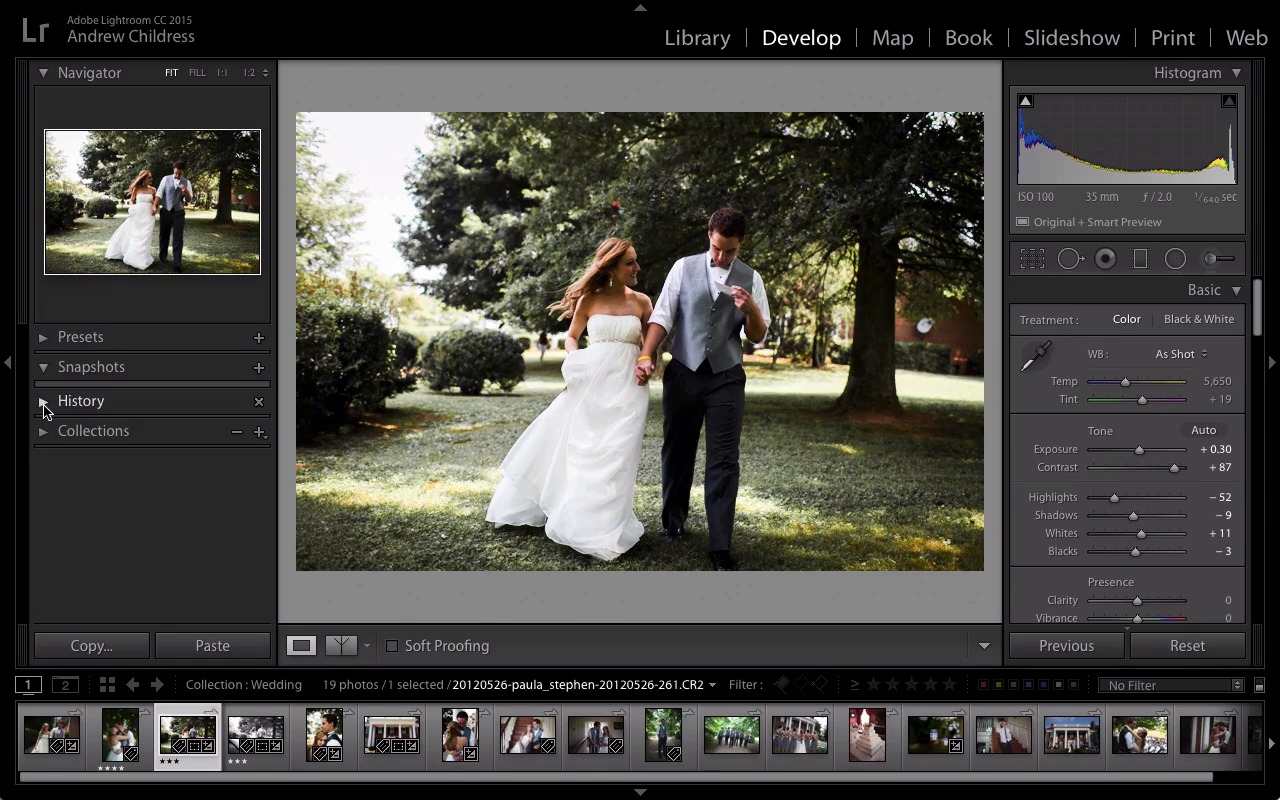Viewport: 1280px width, 800px height.
Task: Expand the Collections panel
Action: point(43,432)
